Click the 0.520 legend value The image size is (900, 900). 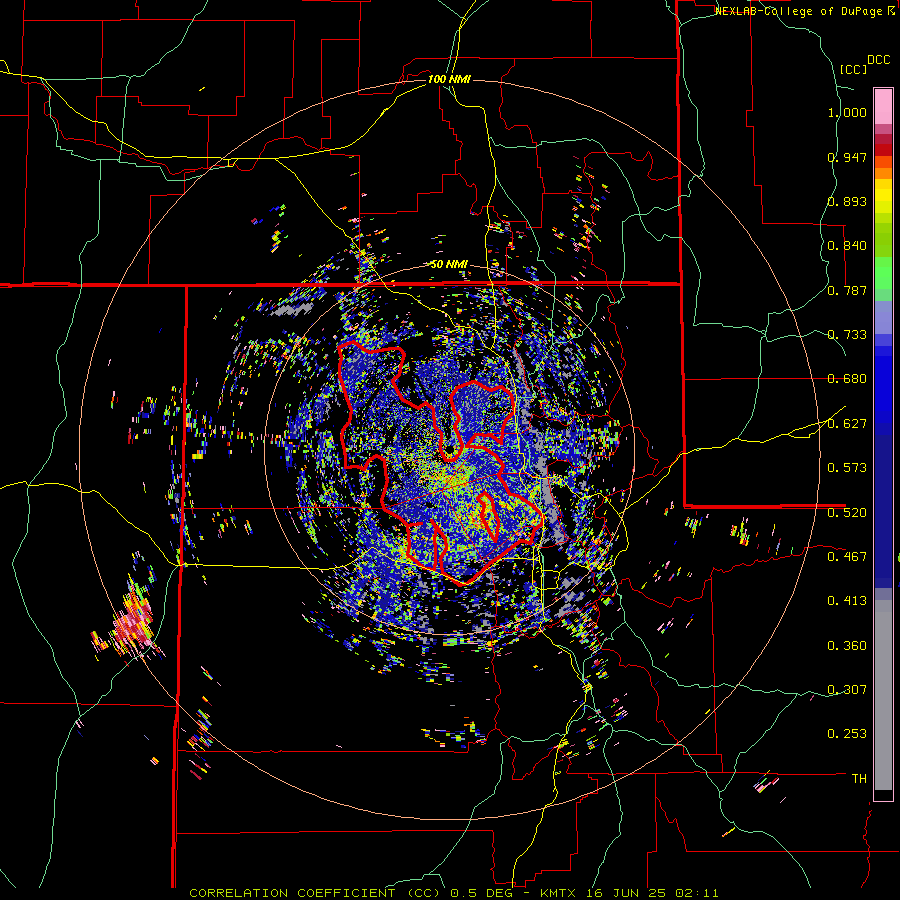tap(847, 512)
